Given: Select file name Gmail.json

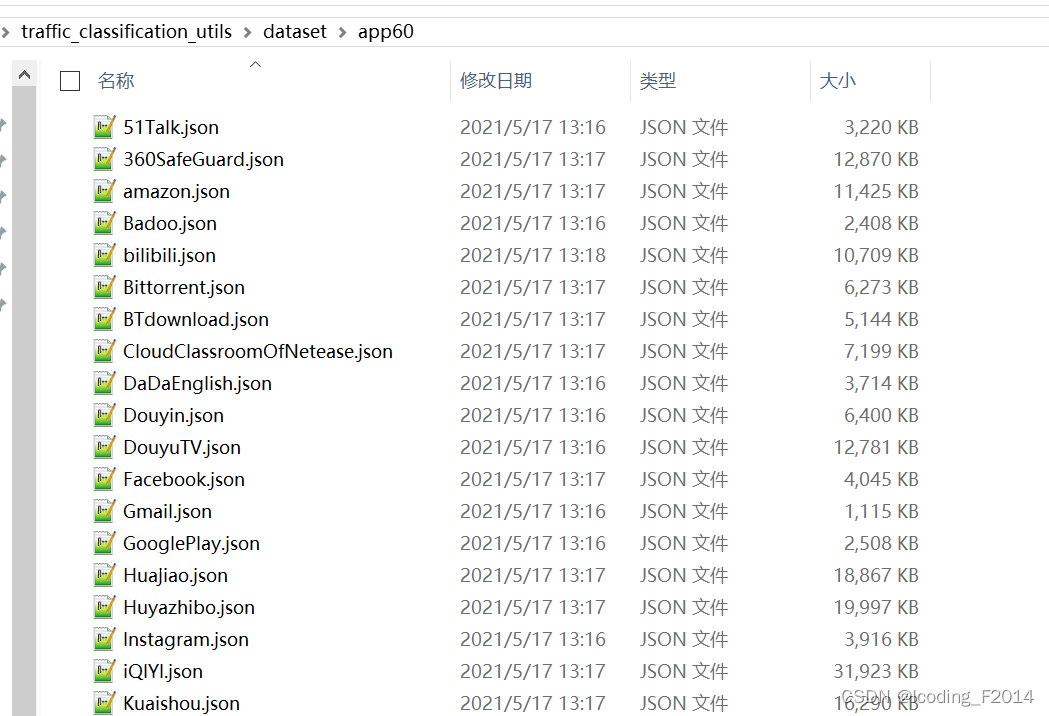Looking at the screenshot, I should point(167,511).
